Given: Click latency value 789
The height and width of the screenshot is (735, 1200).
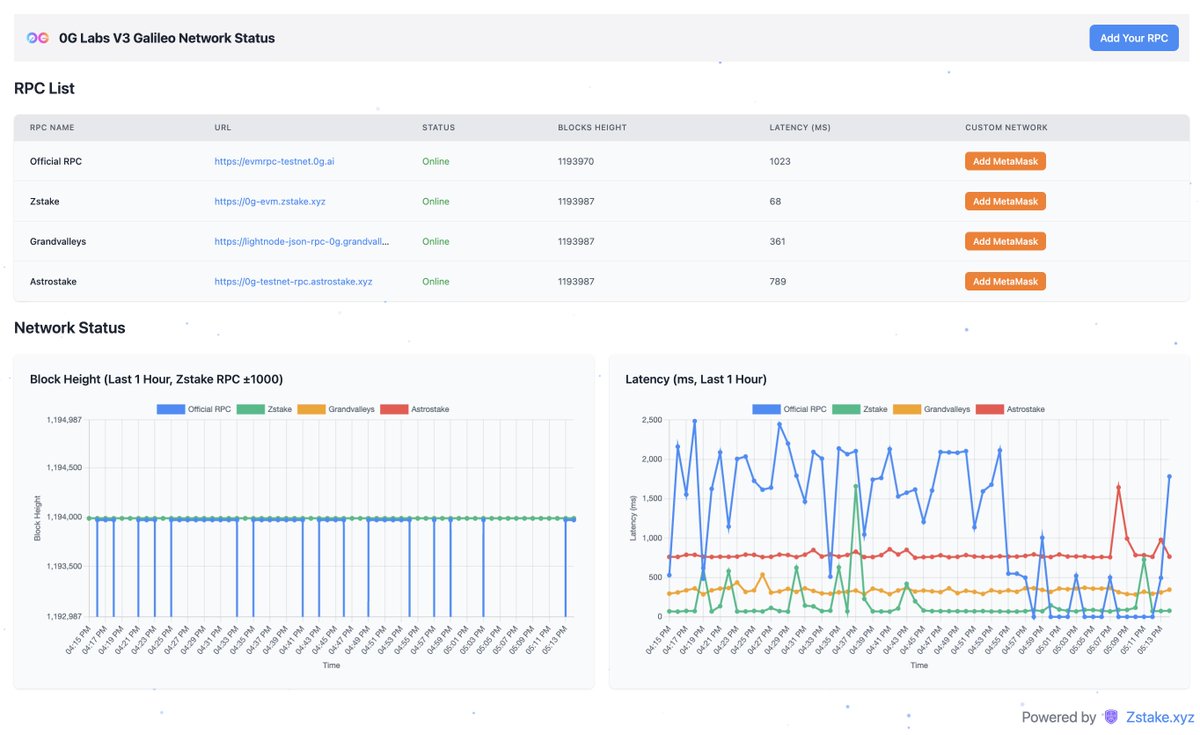Looking at the screenshot, I should (x=777, y=281).
